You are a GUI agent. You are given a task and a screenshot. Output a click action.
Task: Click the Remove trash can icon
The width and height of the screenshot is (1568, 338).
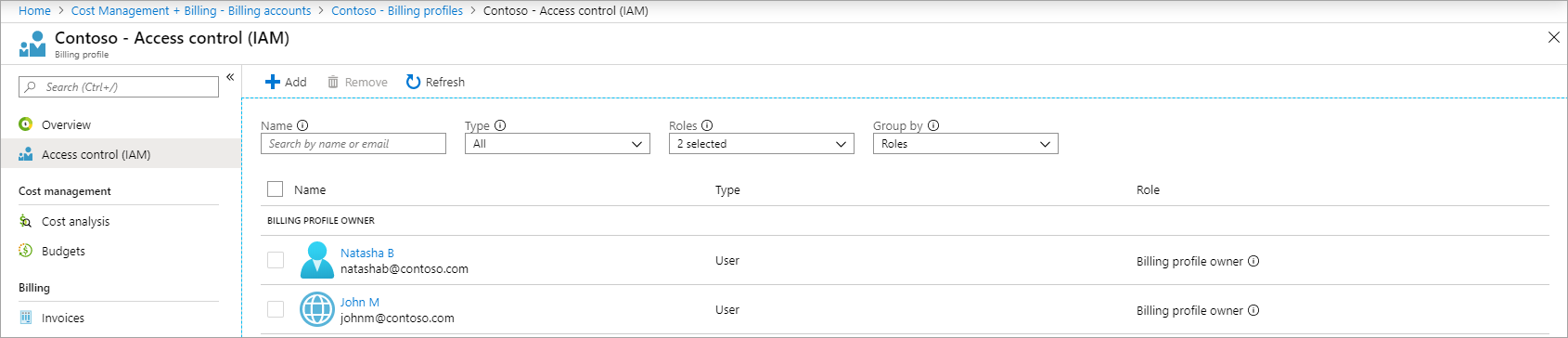333,82
